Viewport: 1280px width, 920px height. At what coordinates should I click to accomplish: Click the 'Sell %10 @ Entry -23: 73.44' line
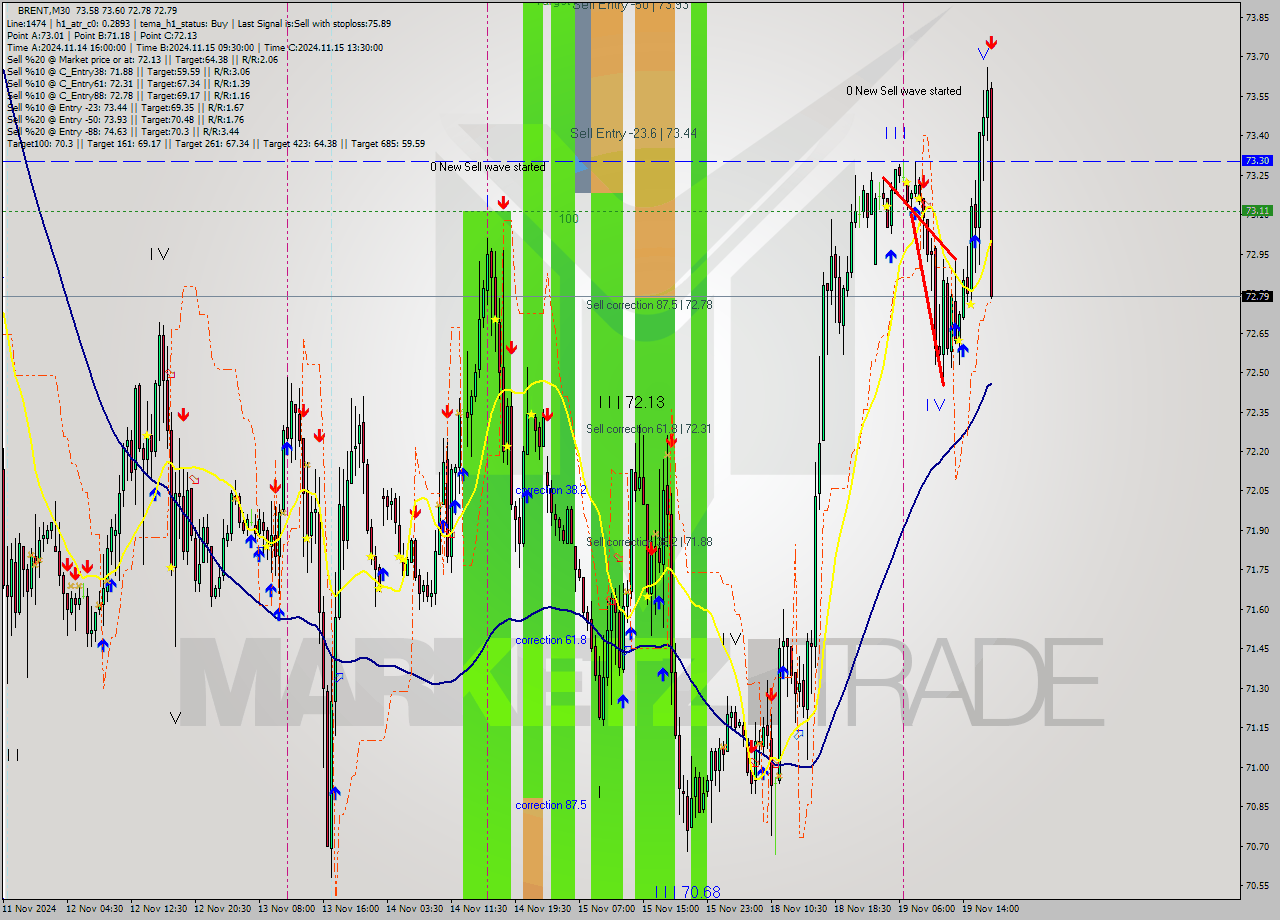click(125, 107)
